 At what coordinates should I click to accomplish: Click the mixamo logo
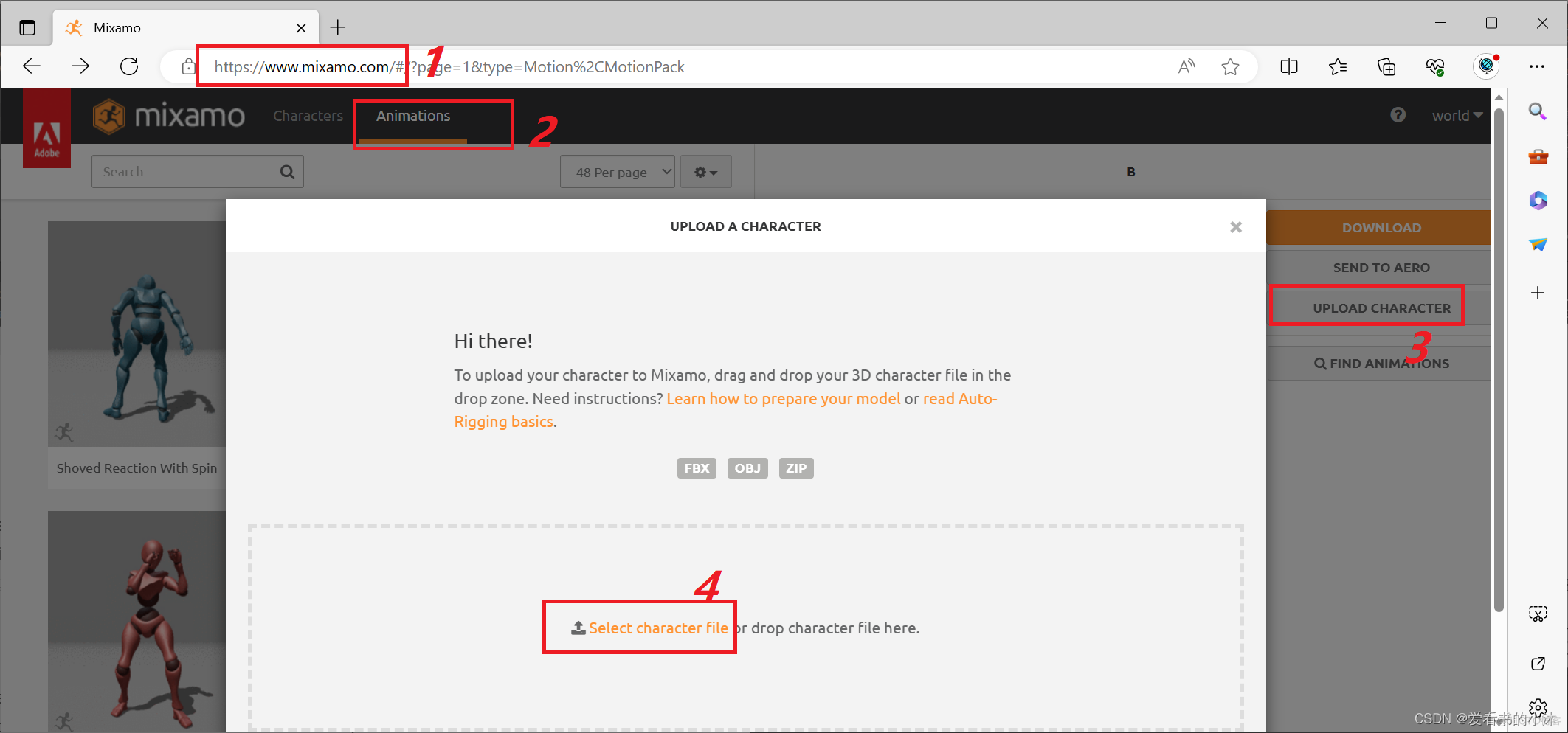tap(169, 117)
